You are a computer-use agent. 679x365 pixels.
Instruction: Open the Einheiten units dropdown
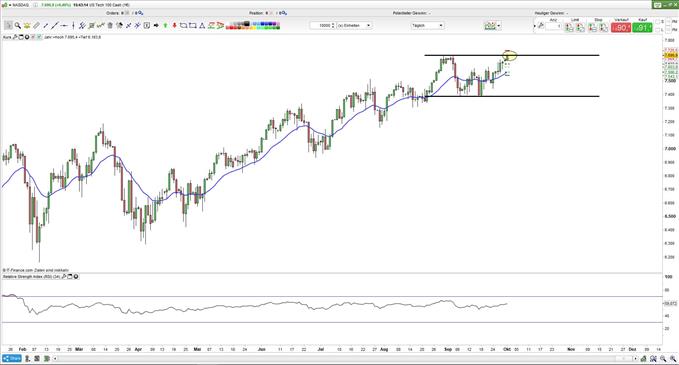(354, 26)
